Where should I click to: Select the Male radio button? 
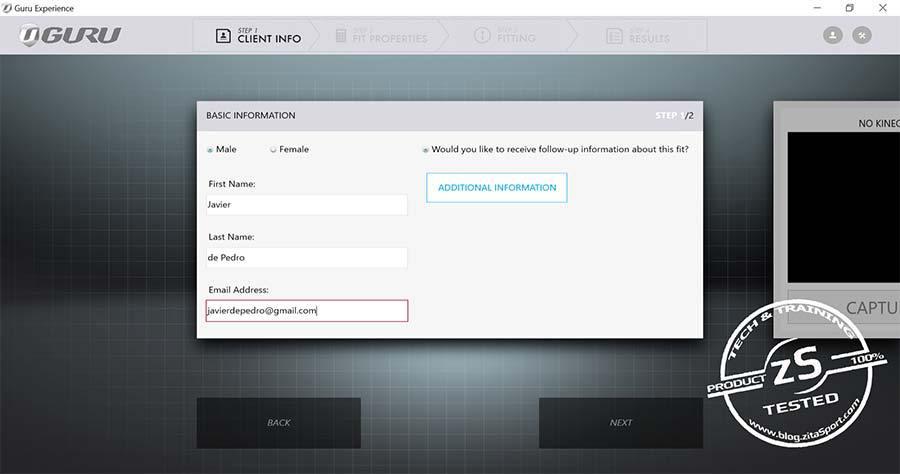point(210,150)
